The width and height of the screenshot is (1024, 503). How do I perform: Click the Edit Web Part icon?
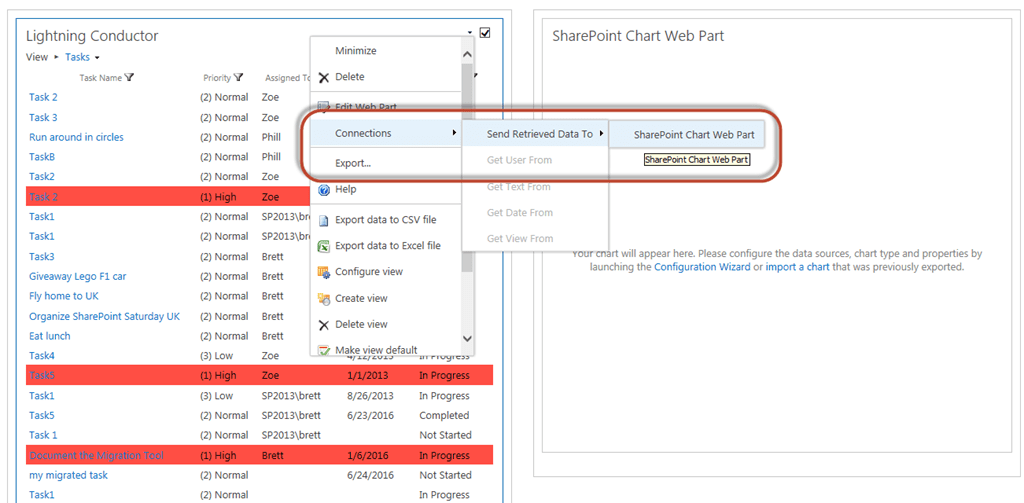point(323,106)
